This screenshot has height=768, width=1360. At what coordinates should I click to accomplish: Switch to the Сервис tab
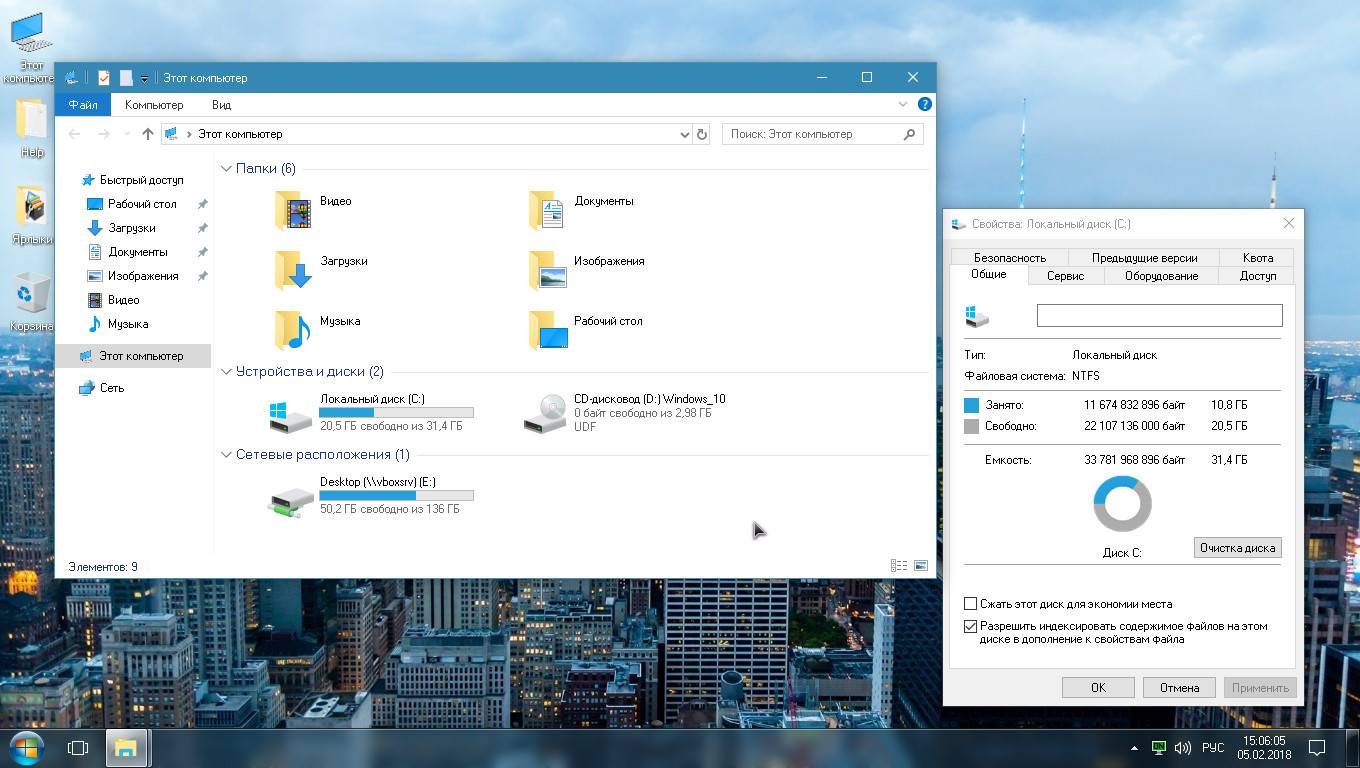coord(1065,276)
